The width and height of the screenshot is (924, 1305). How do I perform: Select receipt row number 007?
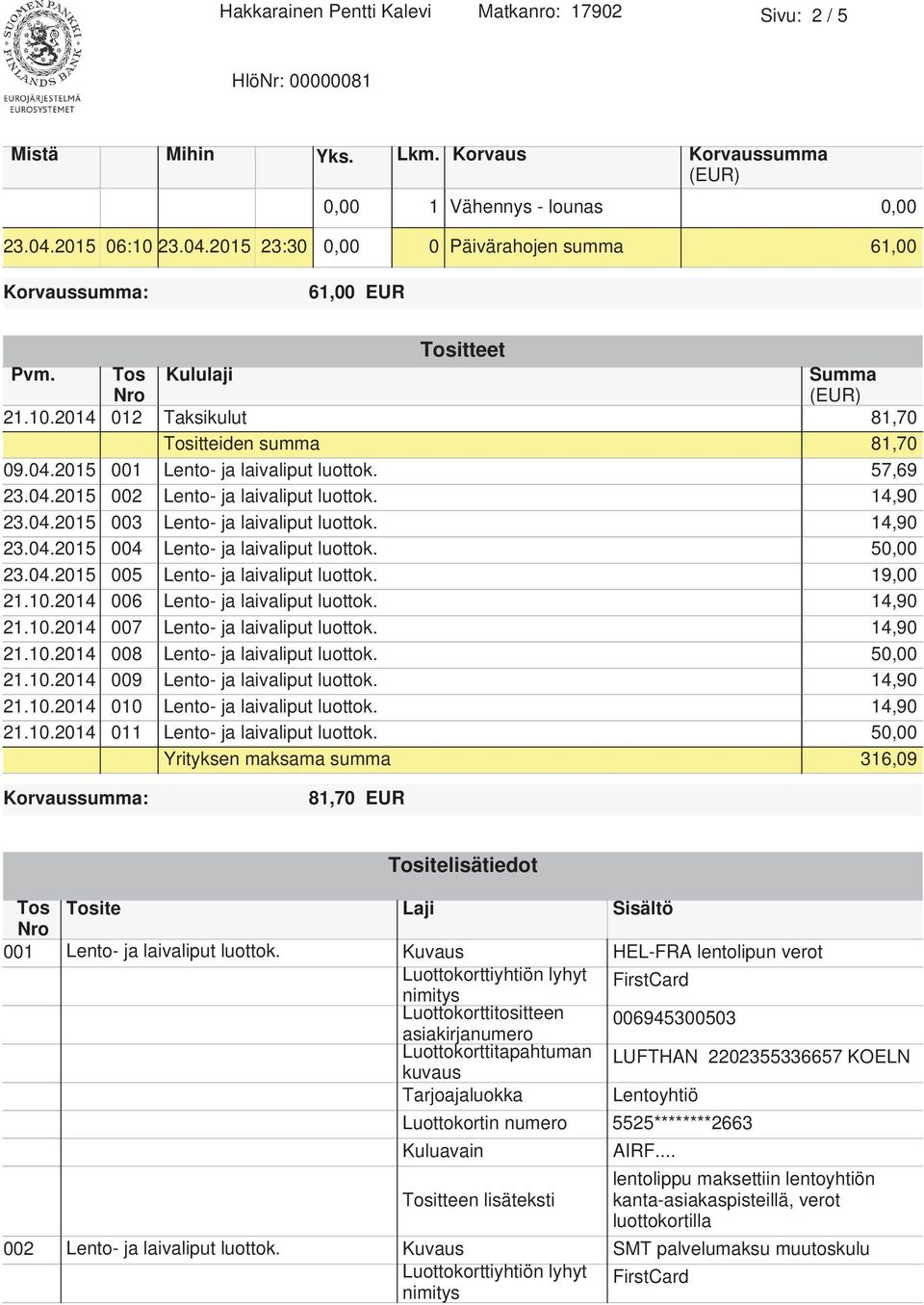pyautogui.click(x=462, y=627)
